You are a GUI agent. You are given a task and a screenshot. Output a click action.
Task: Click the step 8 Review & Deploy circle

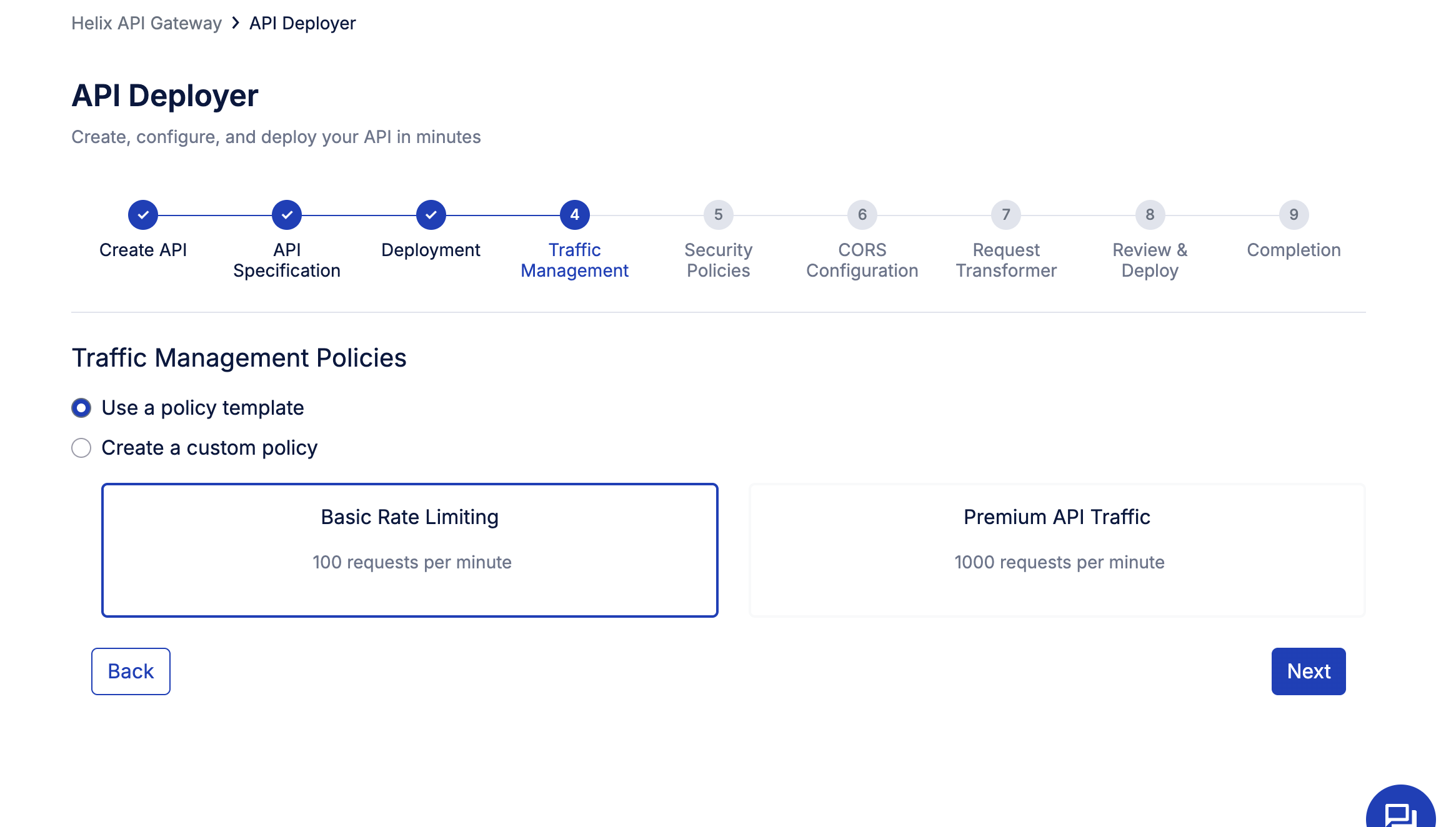(1150, 215)
